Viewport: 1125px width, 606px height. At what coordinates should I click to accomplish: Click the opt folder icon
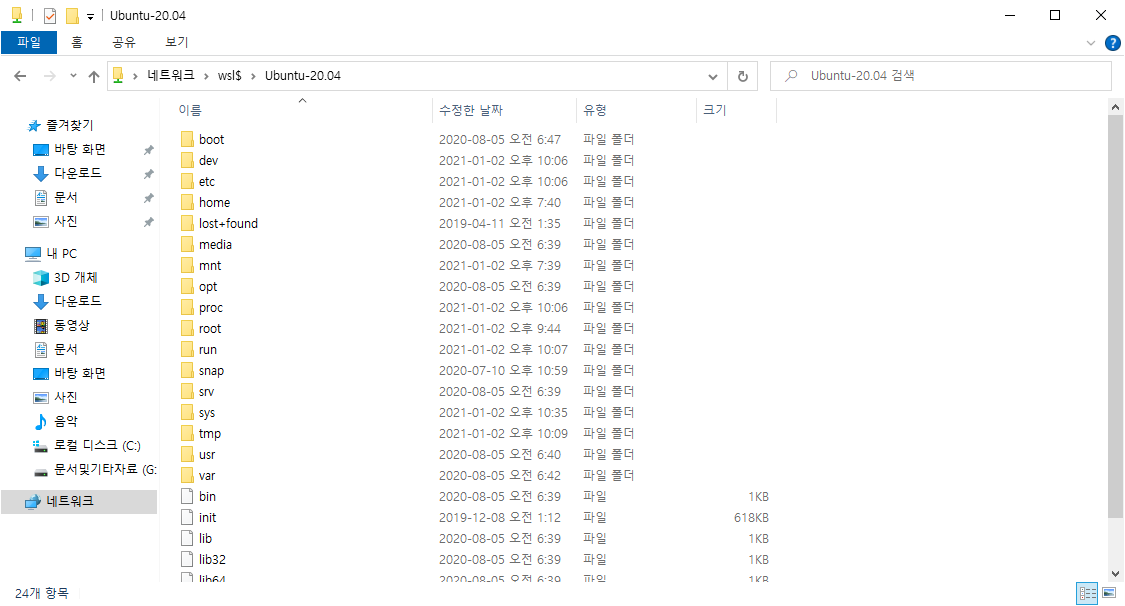tap(187, 286)
